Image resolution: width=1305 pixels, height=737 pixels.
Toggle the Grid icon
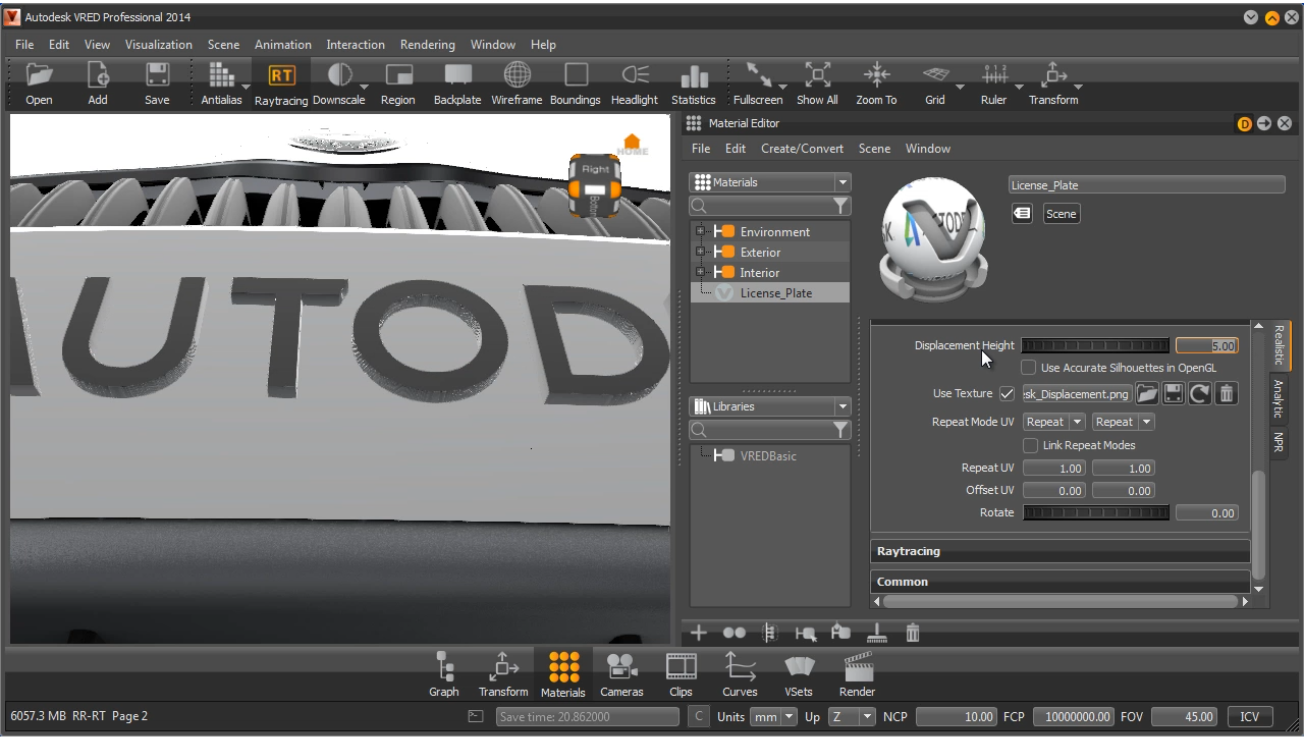point(935,75)
